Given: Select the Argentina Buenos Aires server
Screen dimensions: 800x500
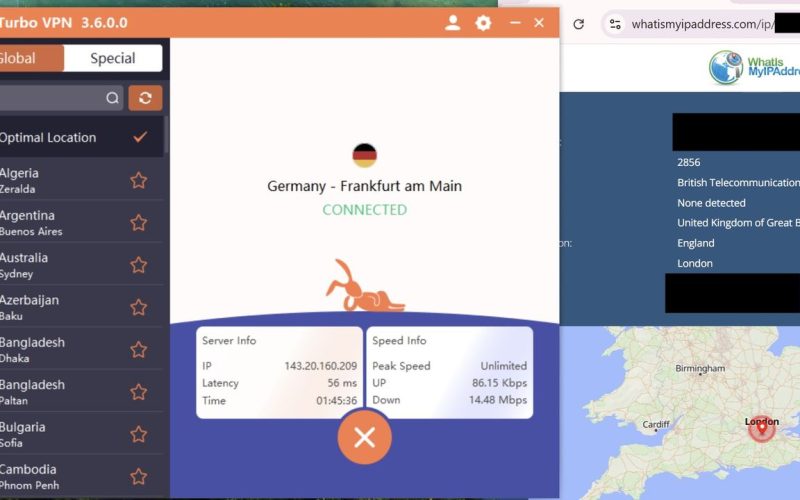Looking at the screenshot, I should [x=82, y=222].
